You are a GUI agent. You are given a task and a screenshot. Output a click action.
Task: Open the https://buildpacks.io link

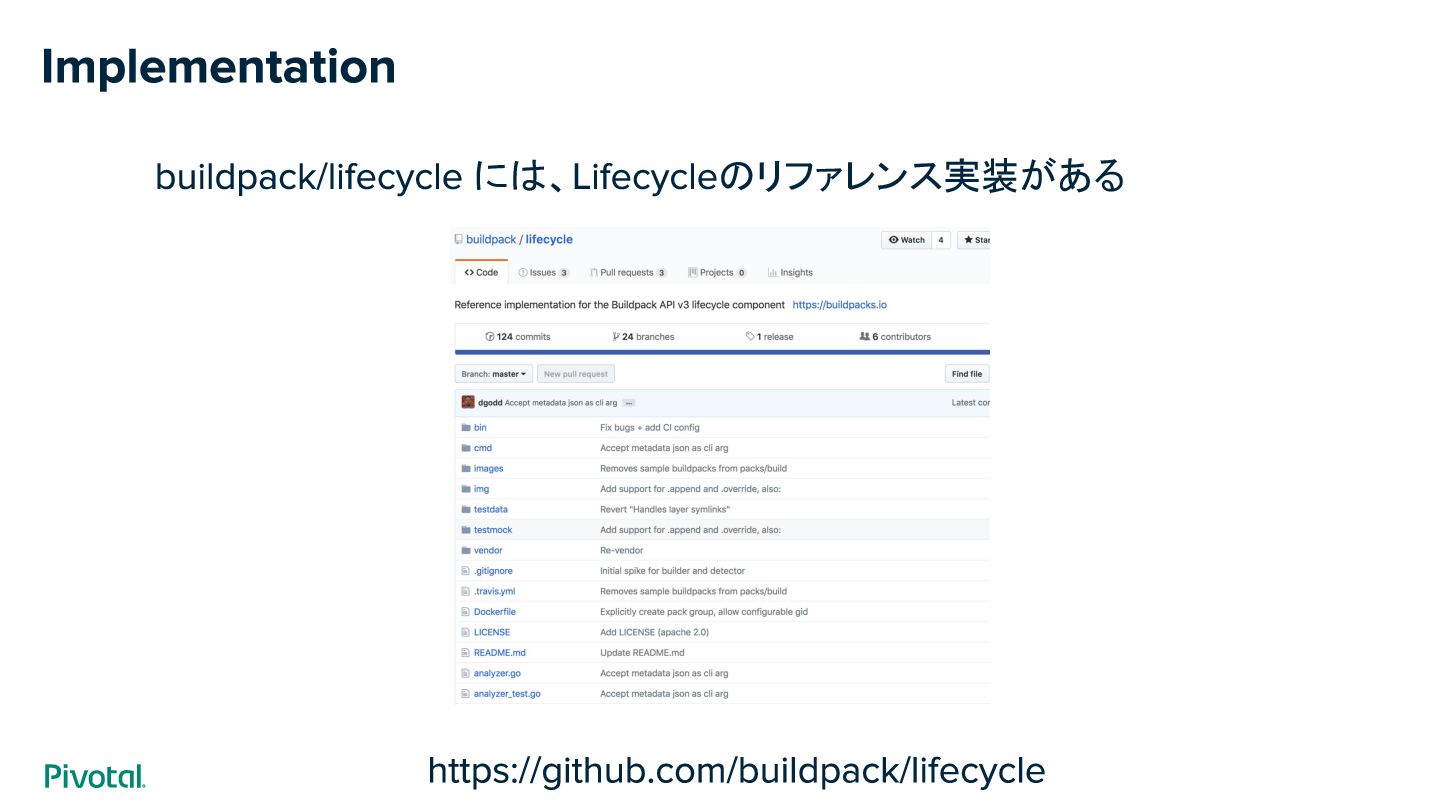[840, 304]
